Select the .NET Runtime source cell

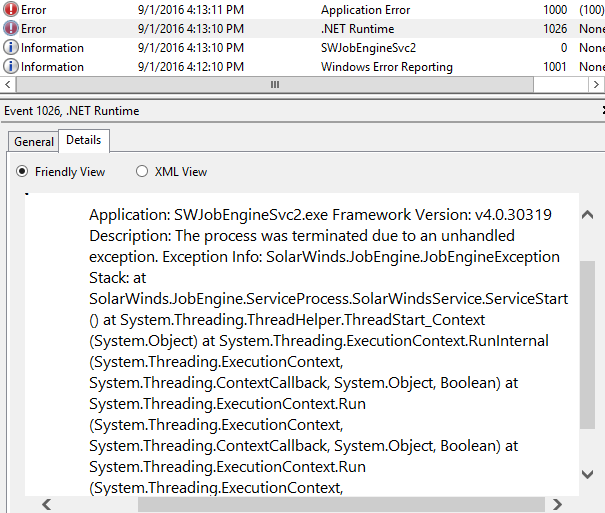pyautogui.click(x=357, y=29)
